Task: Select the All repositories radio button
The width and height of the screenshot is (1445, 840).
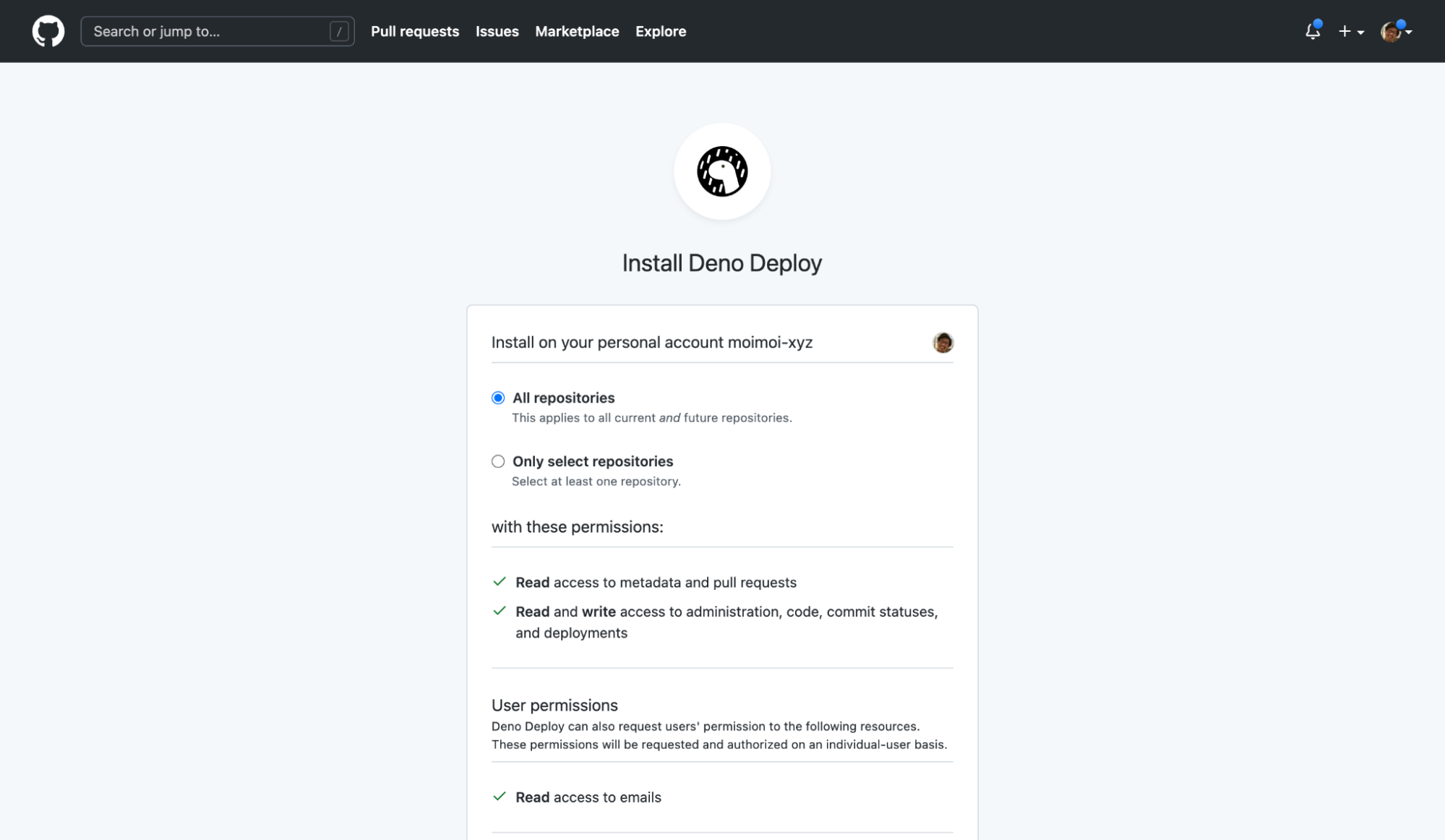Action: pos(498,398)
